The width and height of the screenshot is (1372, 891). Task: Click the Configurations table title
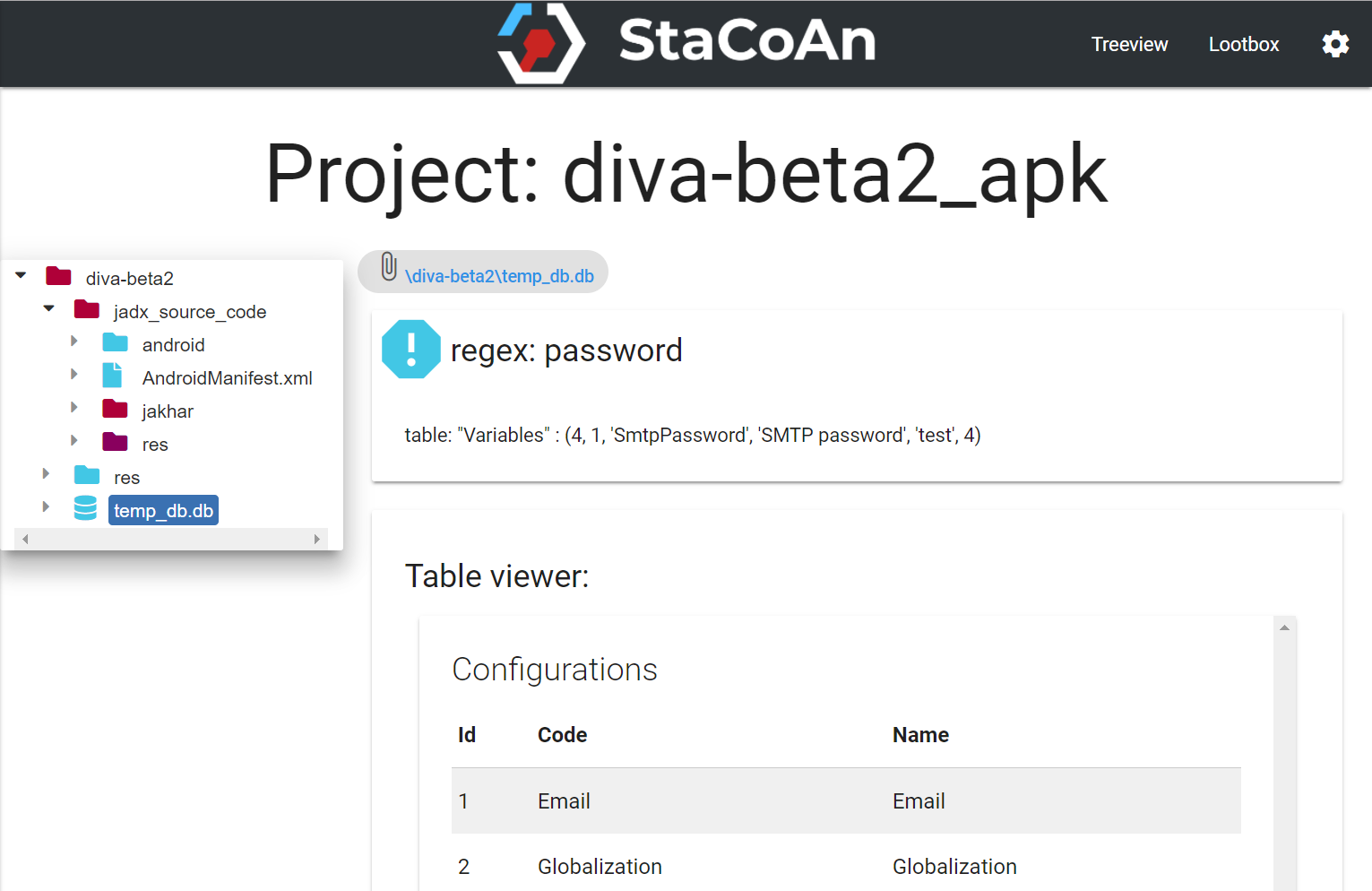point(555,670)
